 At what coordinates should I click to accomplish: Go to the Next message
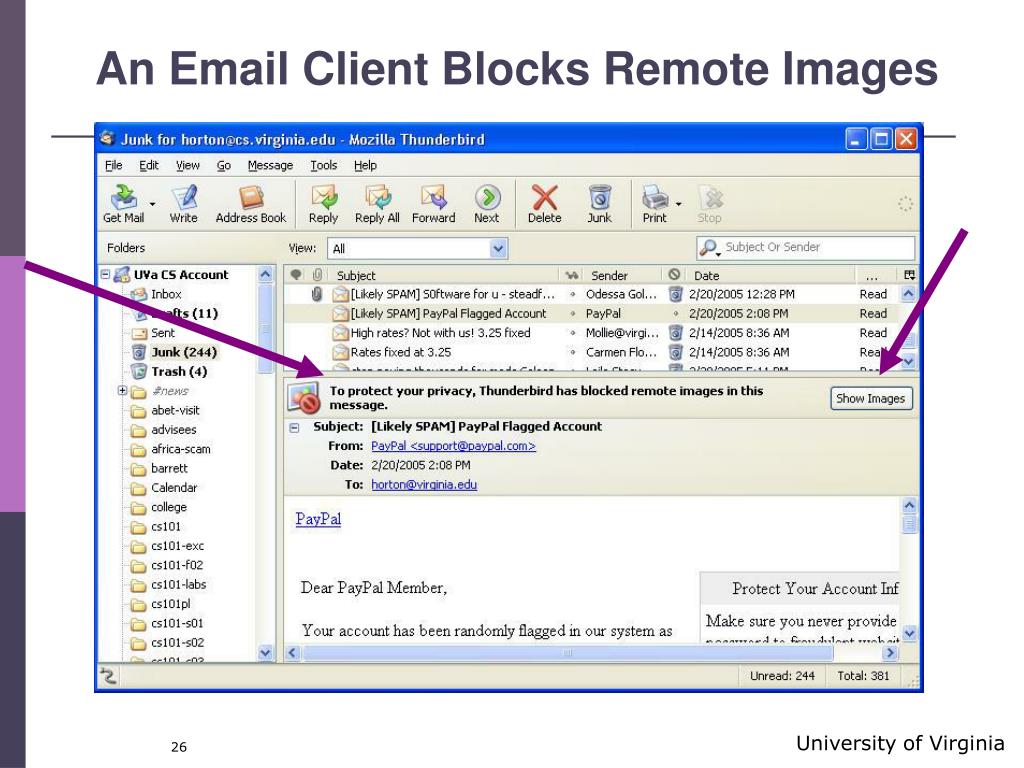pos(487,203)
